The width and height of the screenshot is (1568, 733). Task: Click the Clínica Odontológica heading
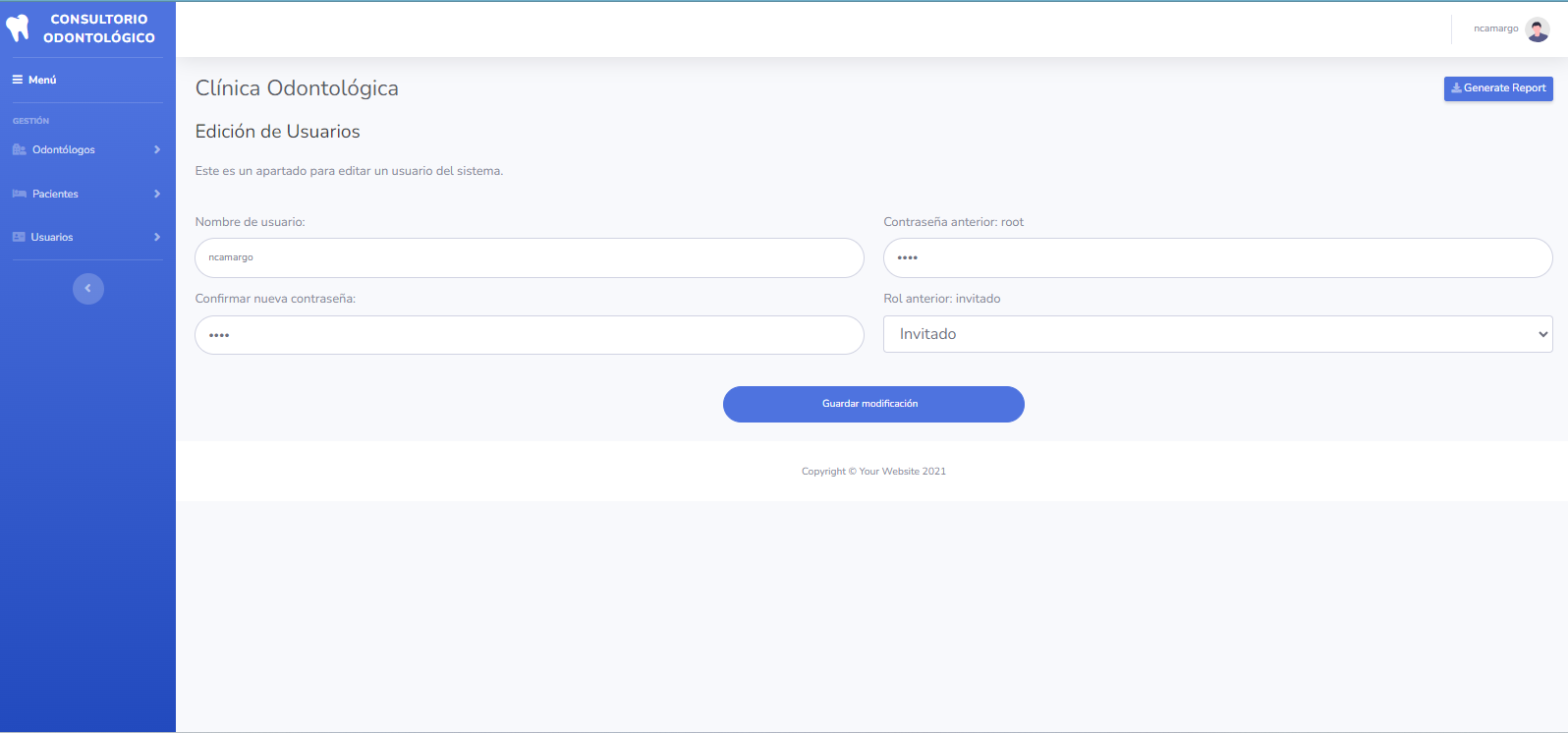click(297, 88)
